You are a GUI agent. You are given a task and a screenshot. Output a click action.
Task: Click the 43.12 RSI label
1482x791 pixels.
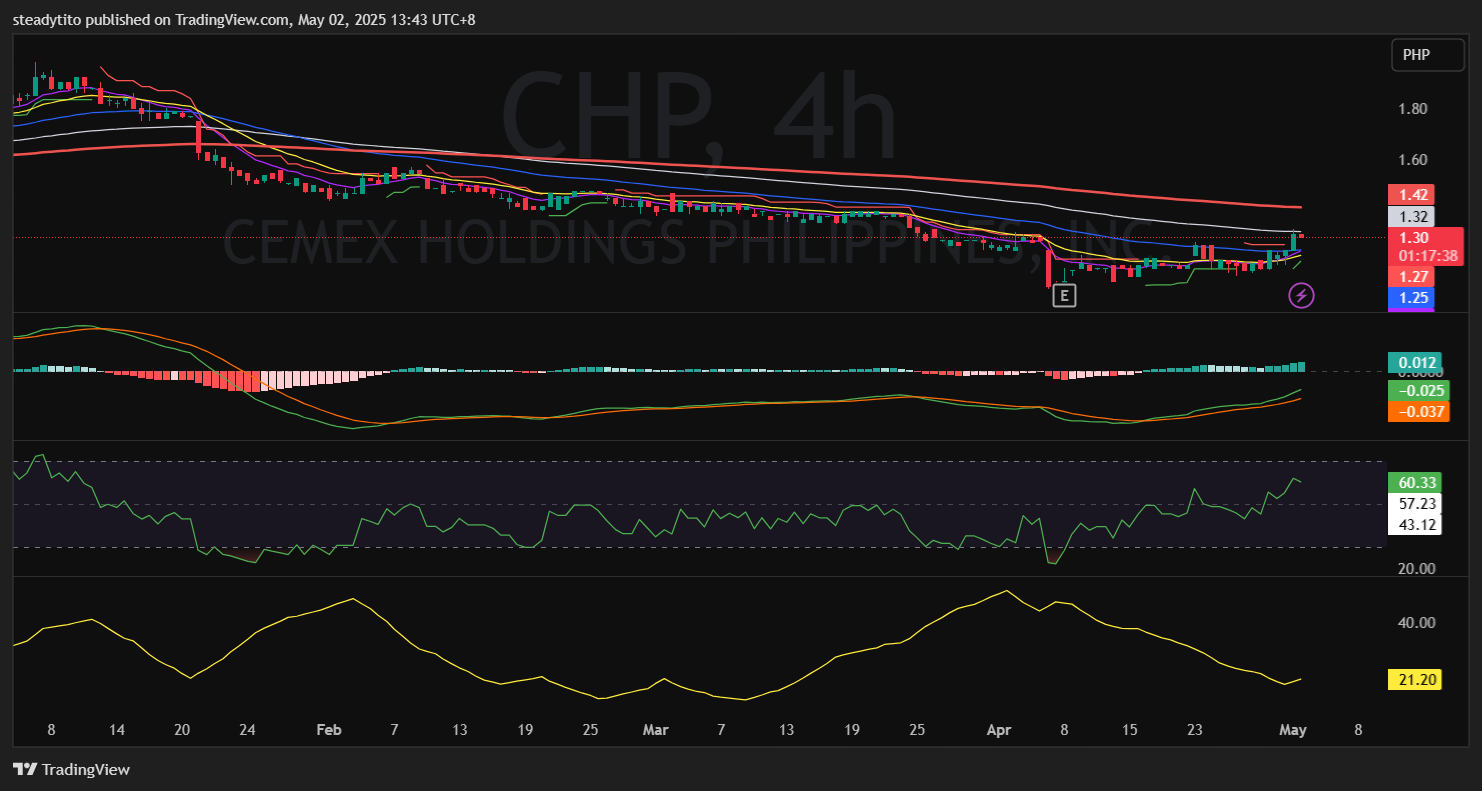1414,524
